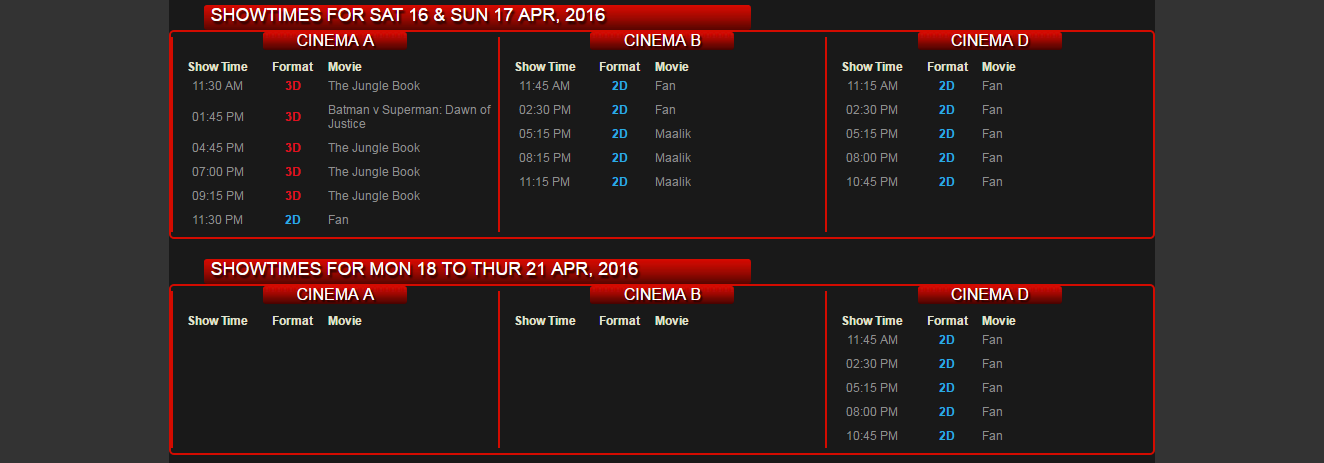The height and width of the screenshot is (463, 1324).
Task: Open Batman v Superman: Dawn of Justice title
Action: 410,117
